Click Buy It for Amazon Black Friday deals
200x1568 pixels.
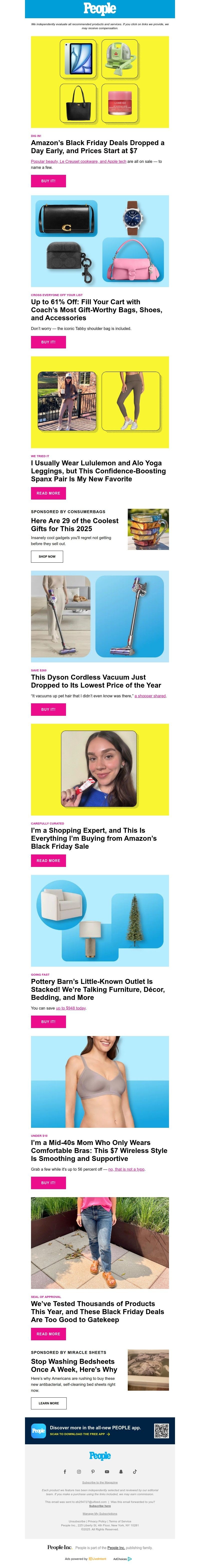tap(48, 181)
